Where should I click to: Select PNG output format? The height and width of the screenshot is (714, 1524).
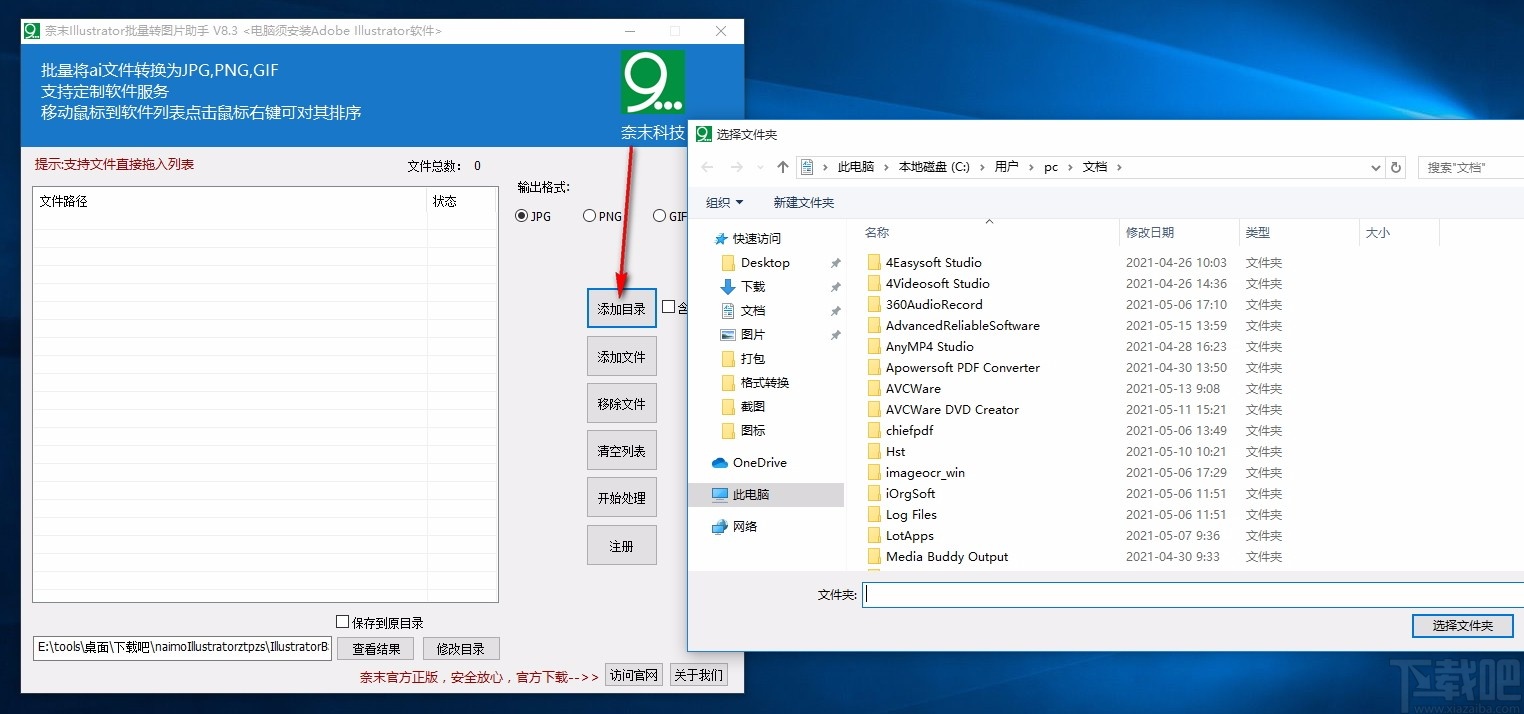590,216
